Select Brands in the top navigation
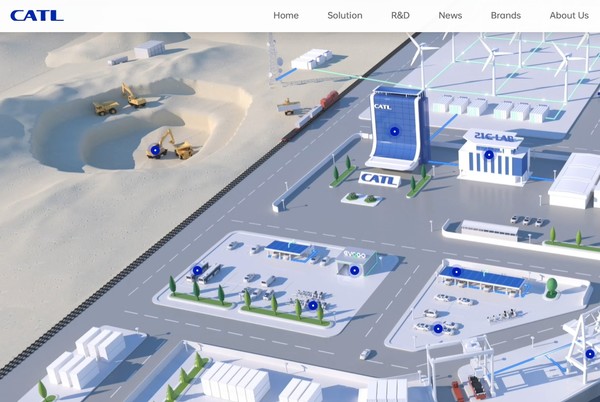The image size is (600, 402). 506,15
